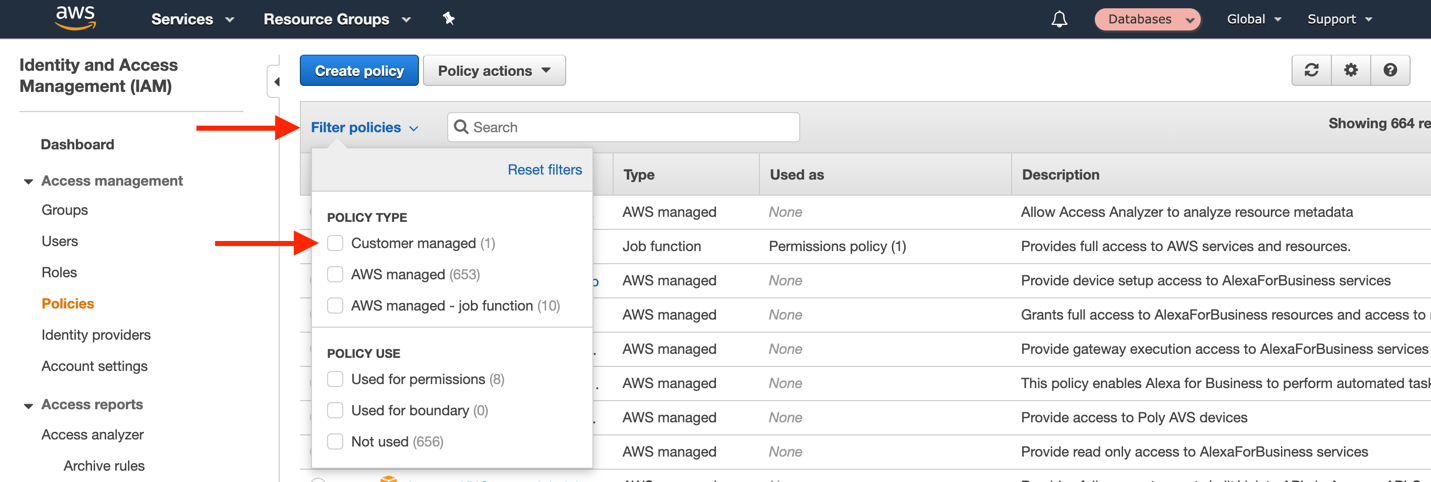Click the Create policy button
Screen dimensions: 1431x482
point(359,70)
